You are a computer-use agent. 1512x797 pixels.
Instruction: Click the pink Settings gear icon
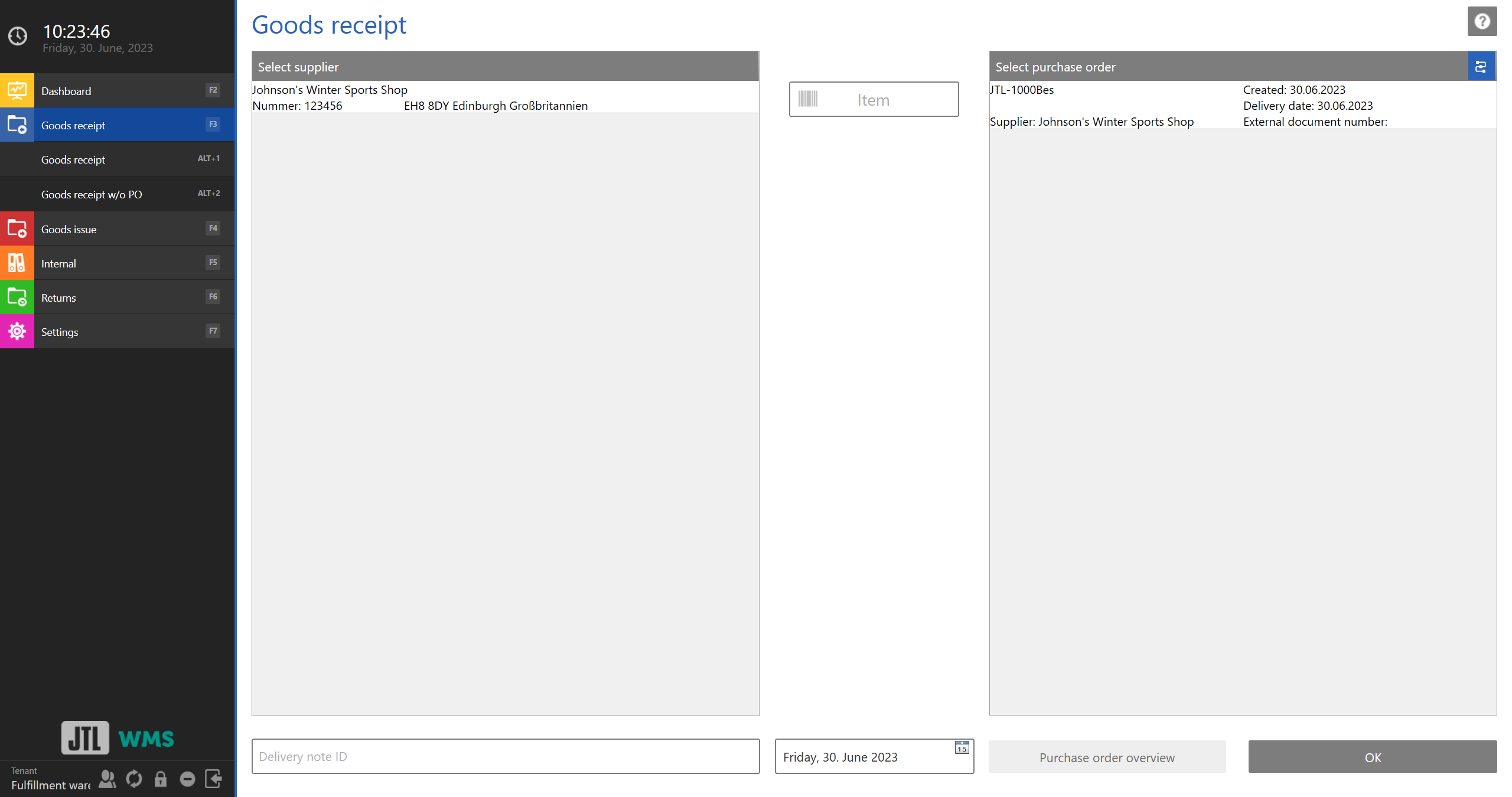click(17, 331)
